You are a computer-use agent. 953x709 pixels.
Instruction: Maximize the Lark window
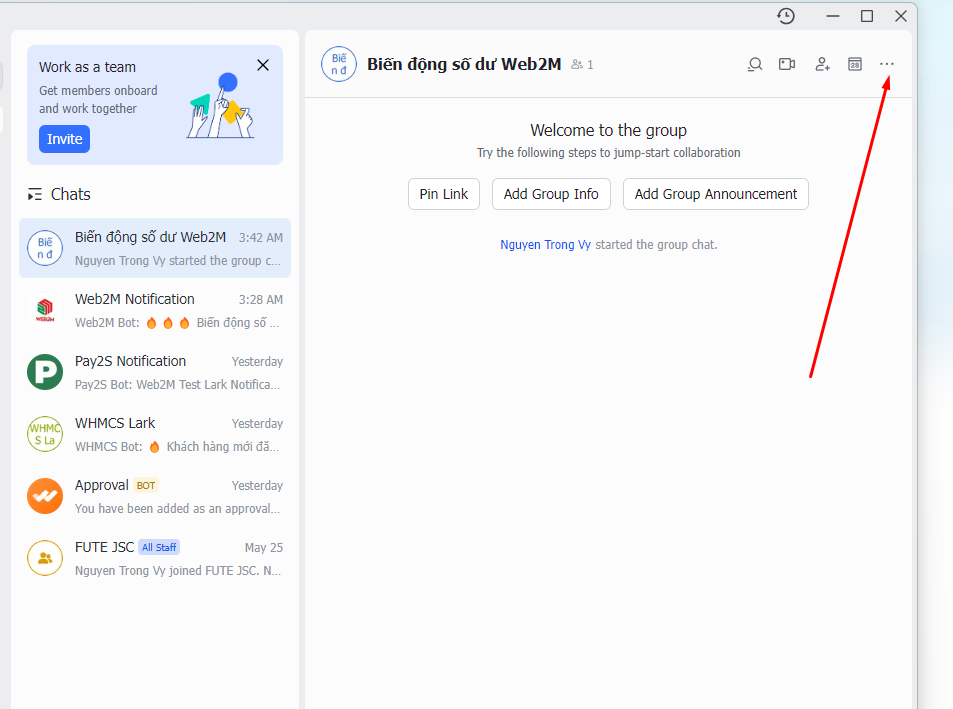(867, 16)
